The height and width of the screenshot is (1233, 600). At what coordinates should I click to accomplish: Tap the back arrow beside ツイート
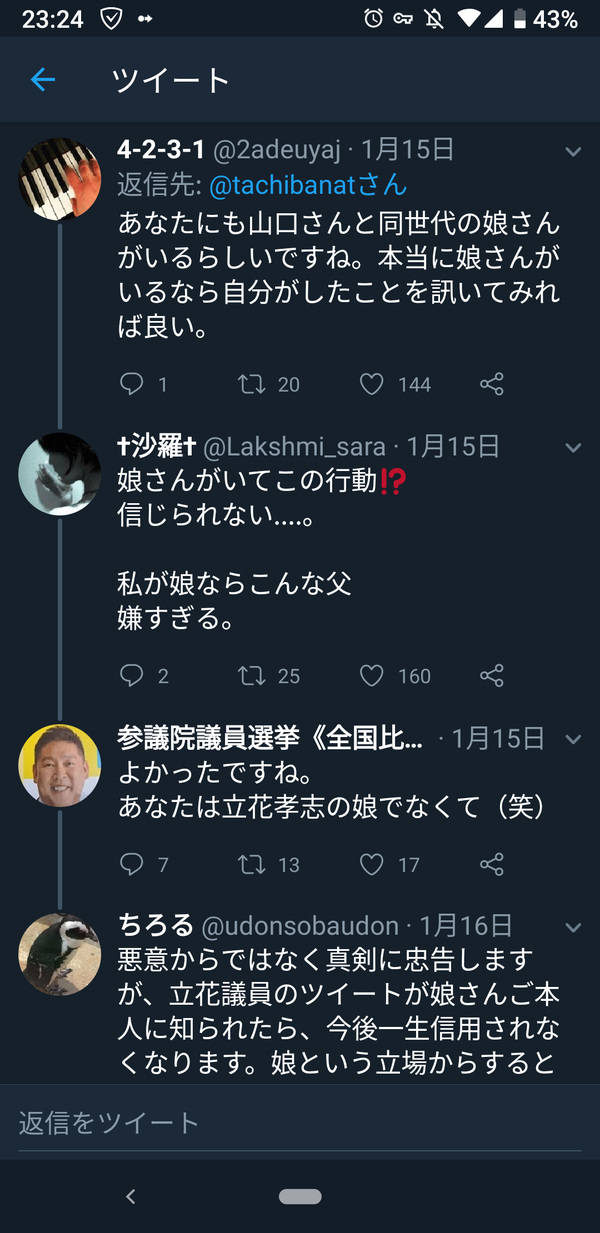coord(42,80)
